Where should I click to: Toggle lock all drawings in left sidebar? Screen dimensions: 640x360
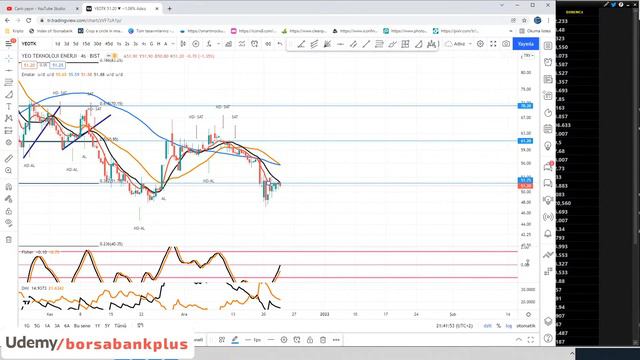pos(9,211)
